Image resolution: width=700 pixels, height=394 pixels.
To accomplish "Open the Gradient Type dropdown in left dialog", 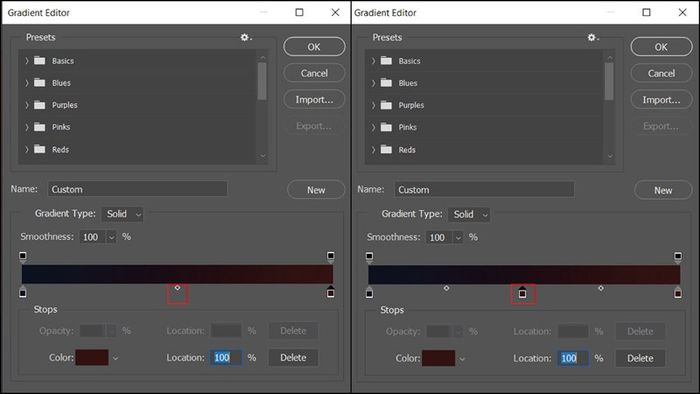I will tap(123, 214).
